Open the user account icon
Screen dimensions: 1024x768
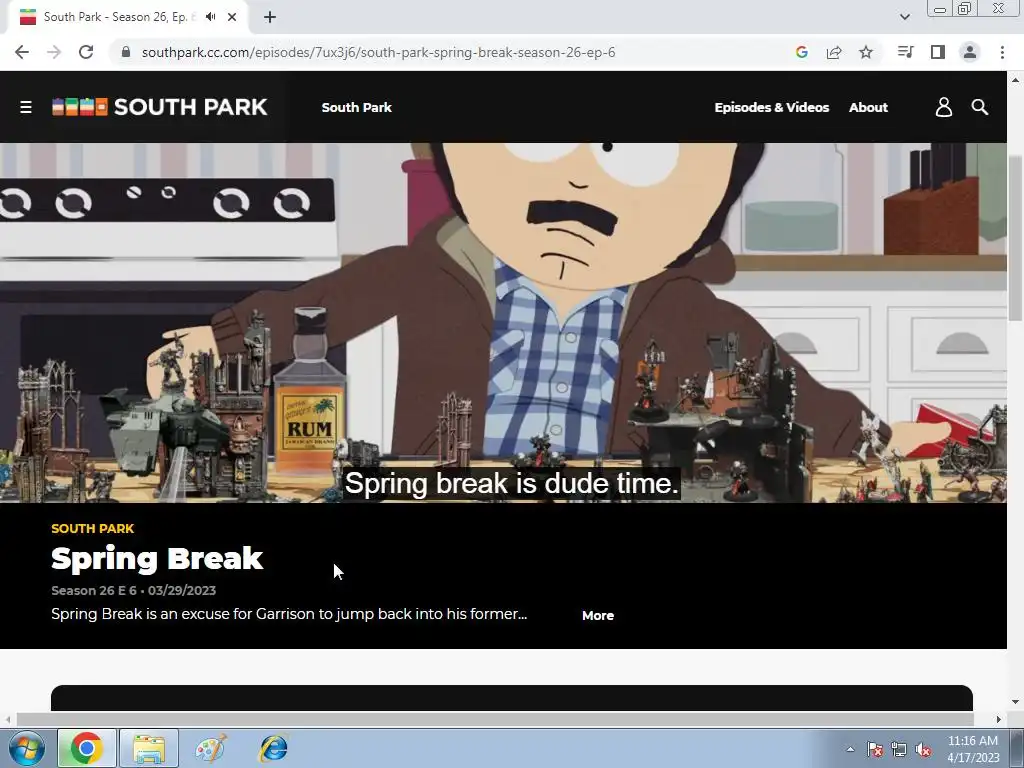tap(944, 107)
